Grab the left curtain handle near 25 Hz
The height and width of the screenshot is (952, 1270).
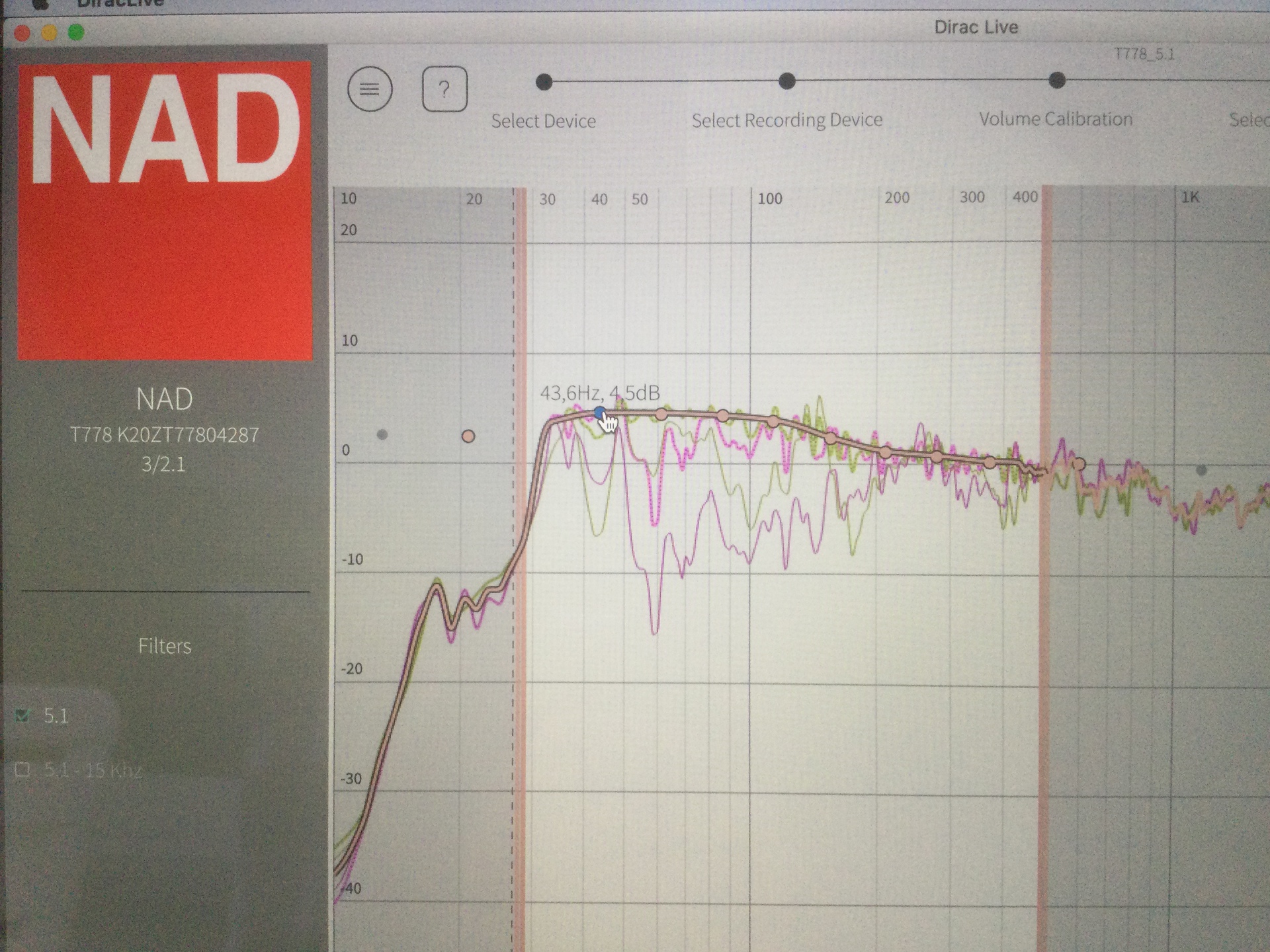521,569
